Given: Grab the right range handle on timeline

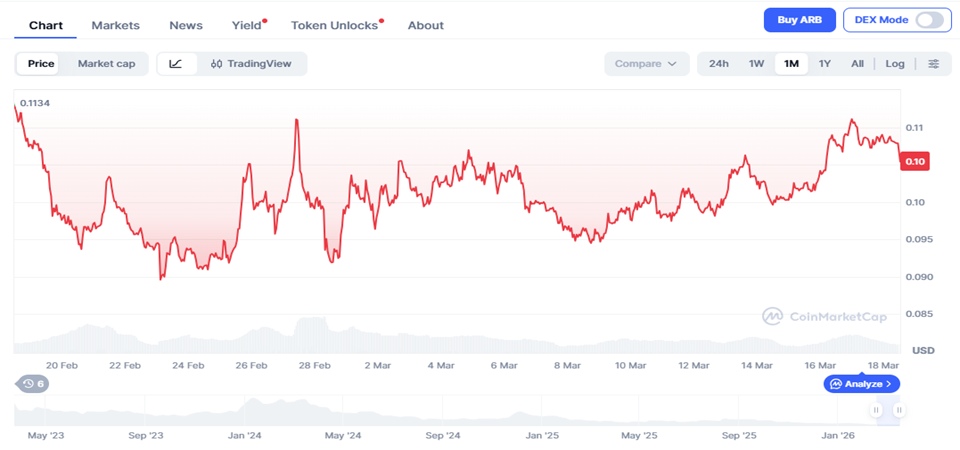Looking at the screenshot, I should tap(899, 410).
